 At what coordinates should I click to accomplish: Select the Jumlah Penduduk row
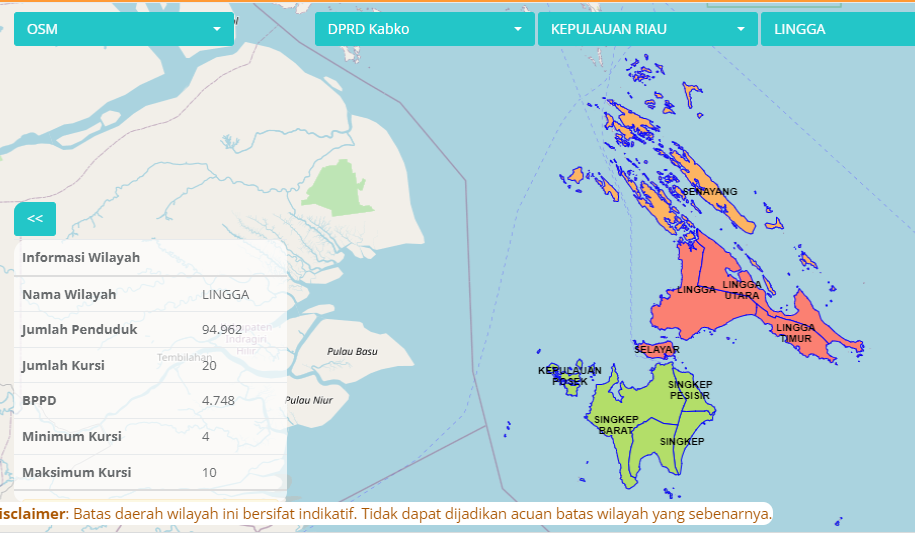(150, 329)
